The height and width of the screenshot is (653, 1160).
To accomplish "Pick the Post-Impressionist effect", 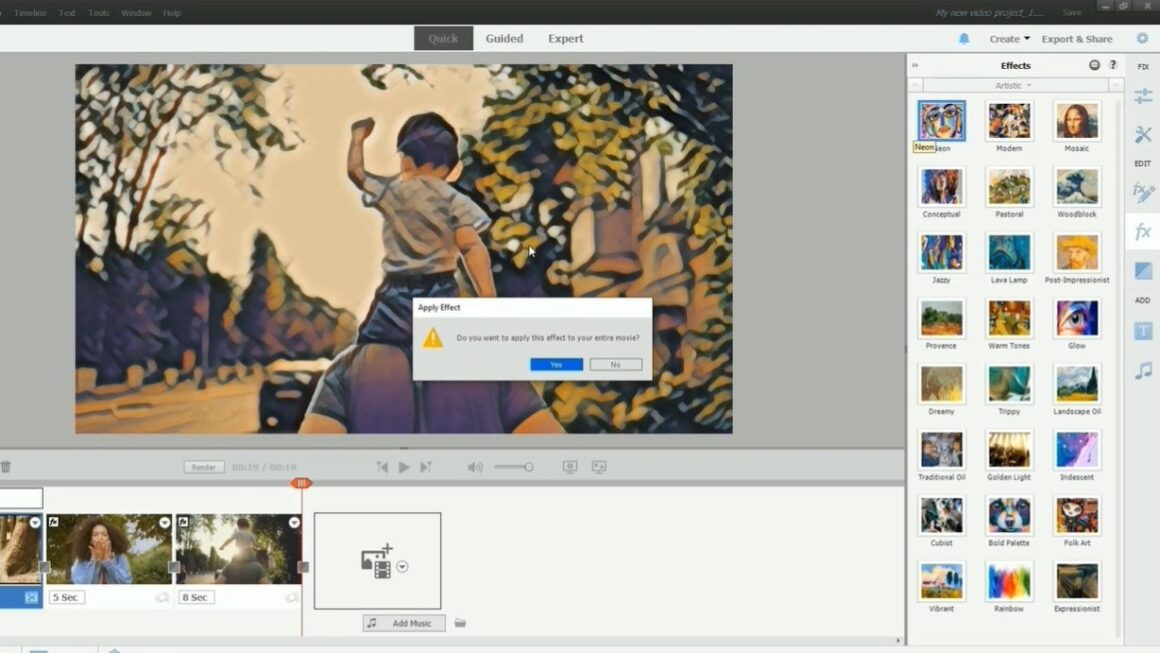I will click(1076, 251).
